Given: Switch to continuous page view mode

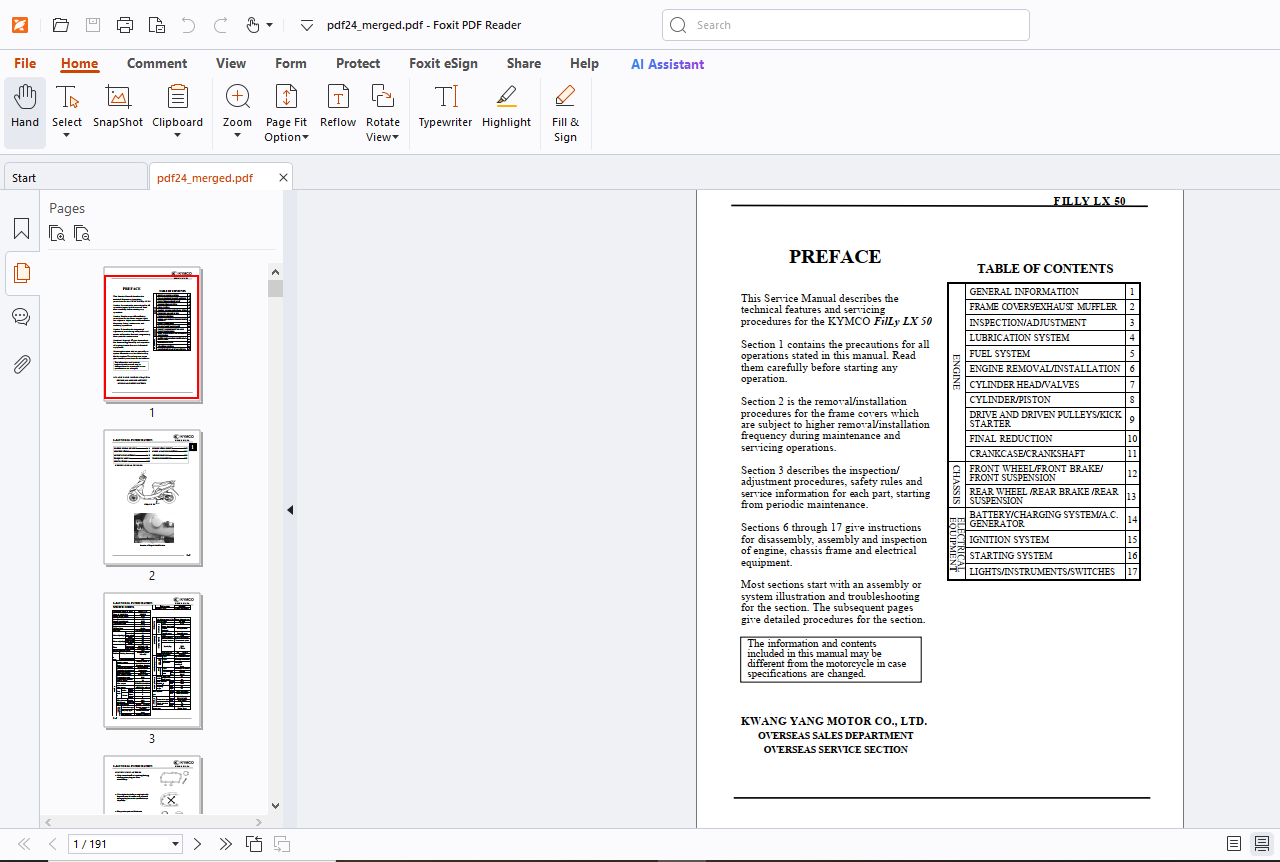Looking at the screenshot, I should pyautogui.click(x=1262, y=844).
